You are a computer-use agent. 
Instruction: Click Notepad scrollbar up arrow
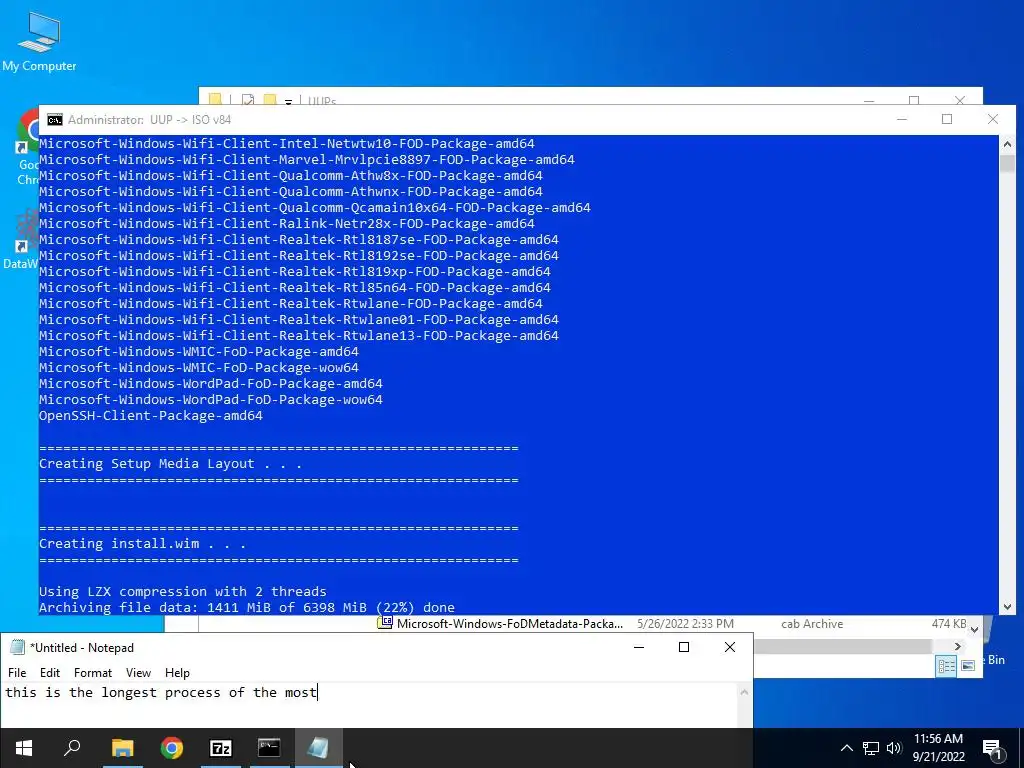[x=744, y=692]
